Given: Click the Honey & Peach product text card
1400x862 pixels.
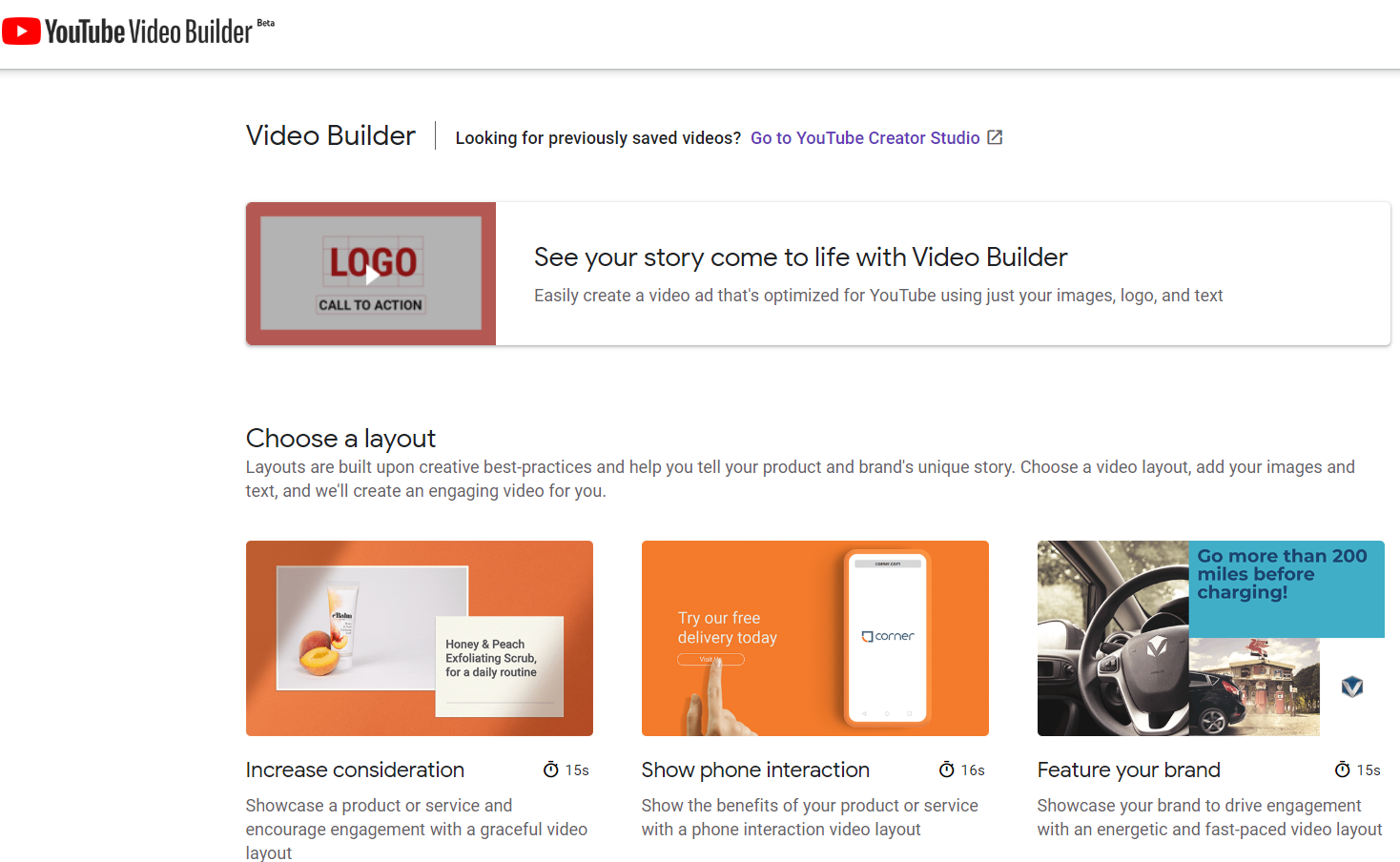Looking at the screenshot, I should (x=499, y=666).
